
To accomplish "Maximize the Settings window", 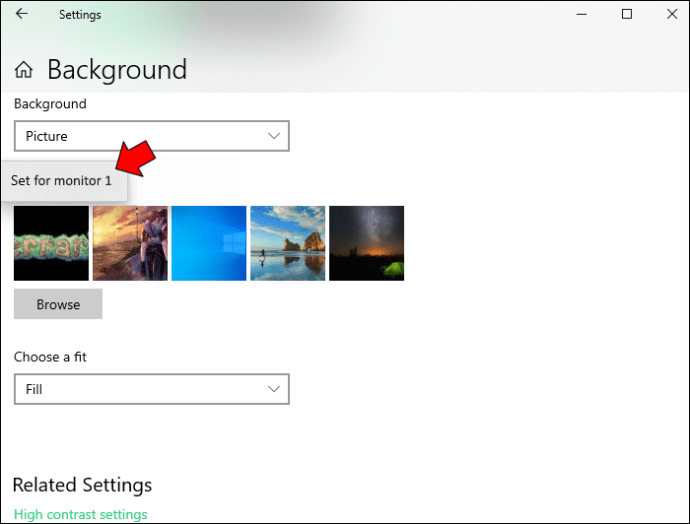I will tap(627, 15).
